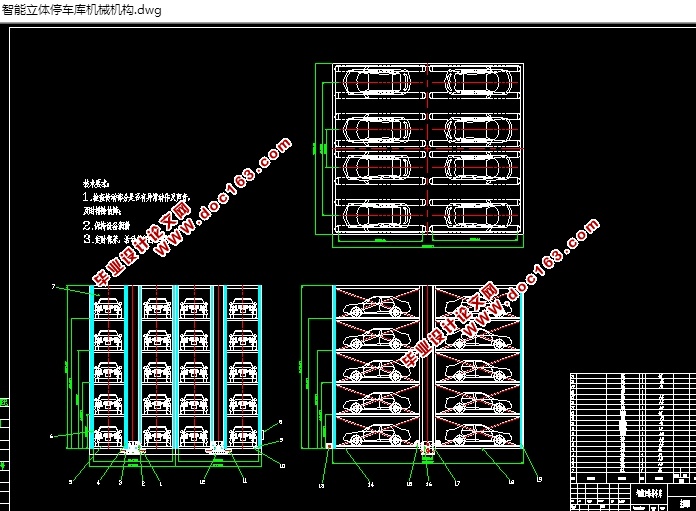Click part callout number 6
Image resolution: width=696 pixels, height=511 pixels.
(x=51, y=436)
